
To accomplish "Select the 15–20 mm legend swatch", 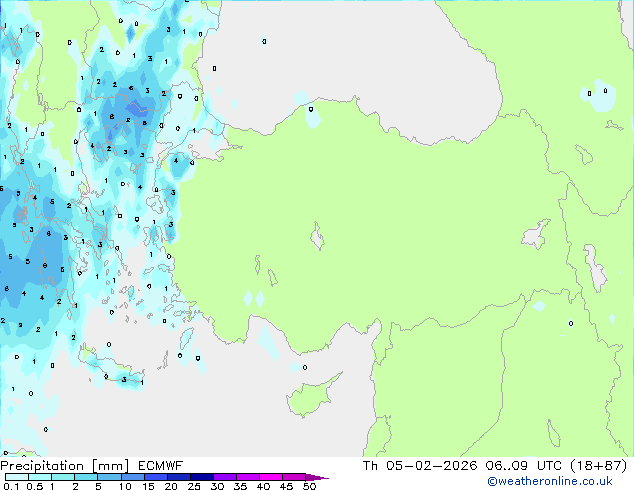I will click(155, 477).
